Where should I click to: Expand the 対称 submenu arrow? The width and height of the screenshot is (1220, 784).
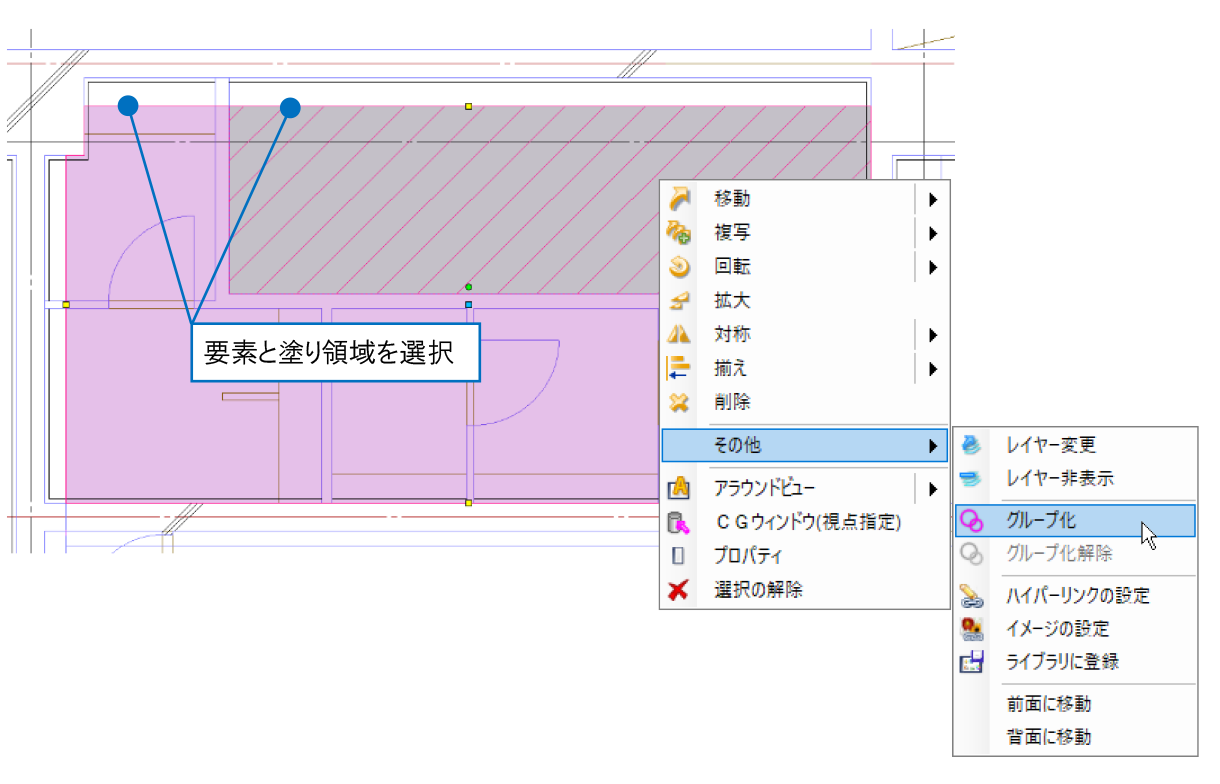[x=932, y=335]
